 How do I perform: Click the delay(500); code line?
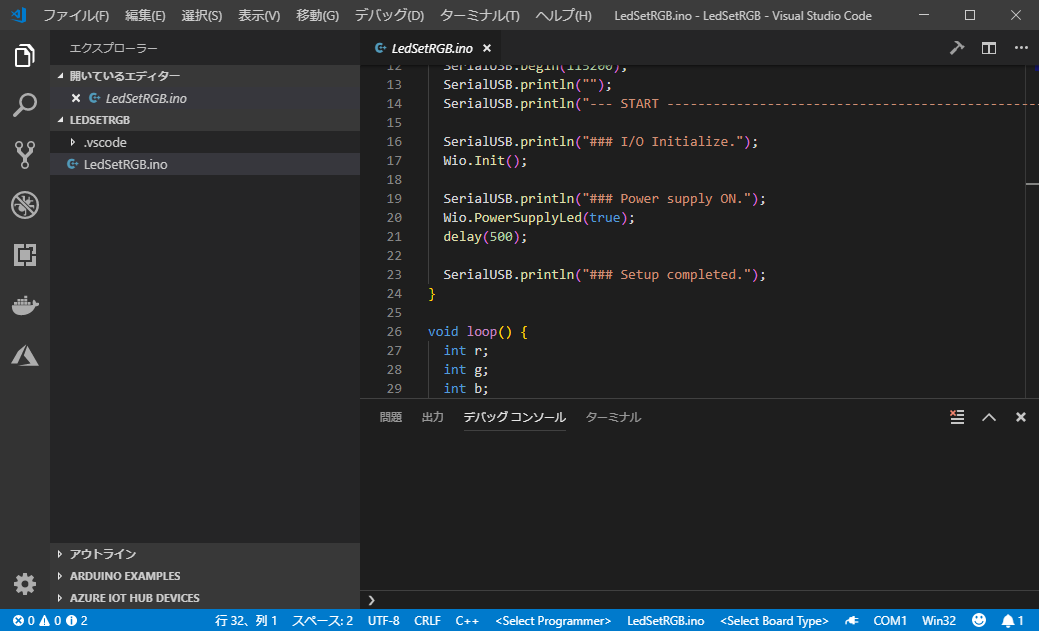485,237
